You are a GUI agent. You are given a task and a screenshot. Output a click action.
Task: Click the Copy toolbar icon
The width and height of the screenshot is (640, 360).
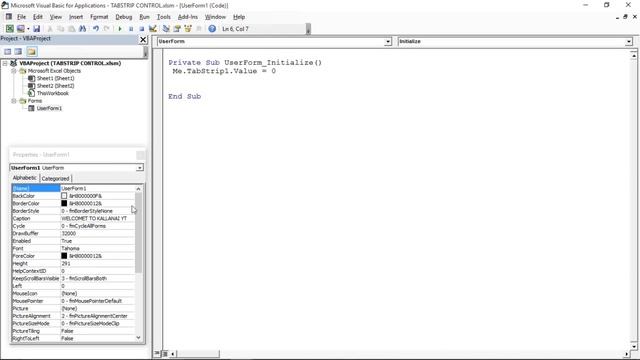pyautogui.click(x=60, y=29)
